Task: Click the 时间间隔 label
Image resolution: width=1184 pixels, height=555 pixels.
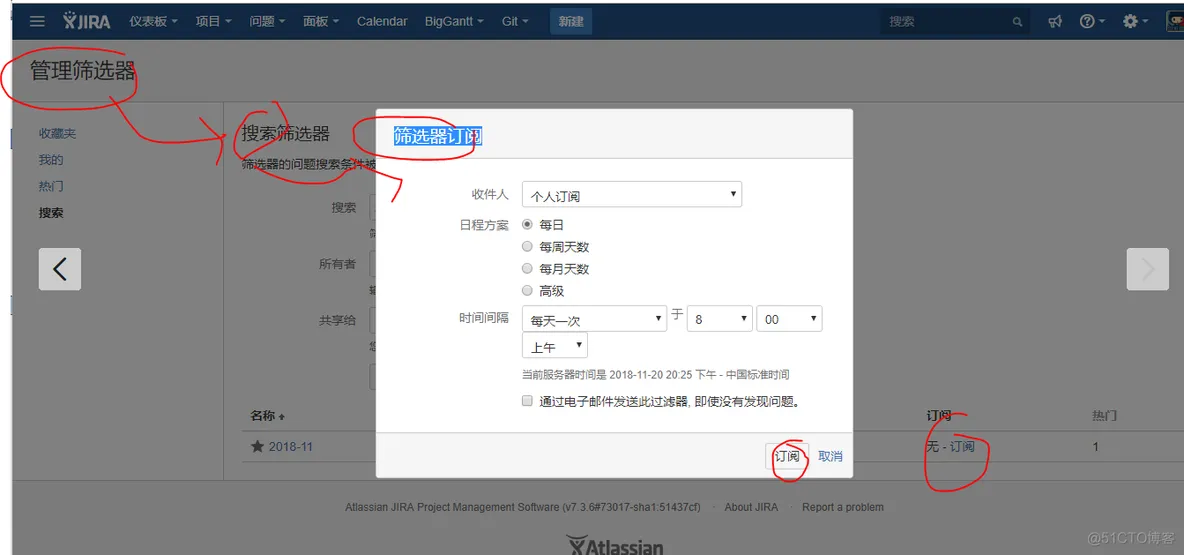Action: tap(484, 319)
